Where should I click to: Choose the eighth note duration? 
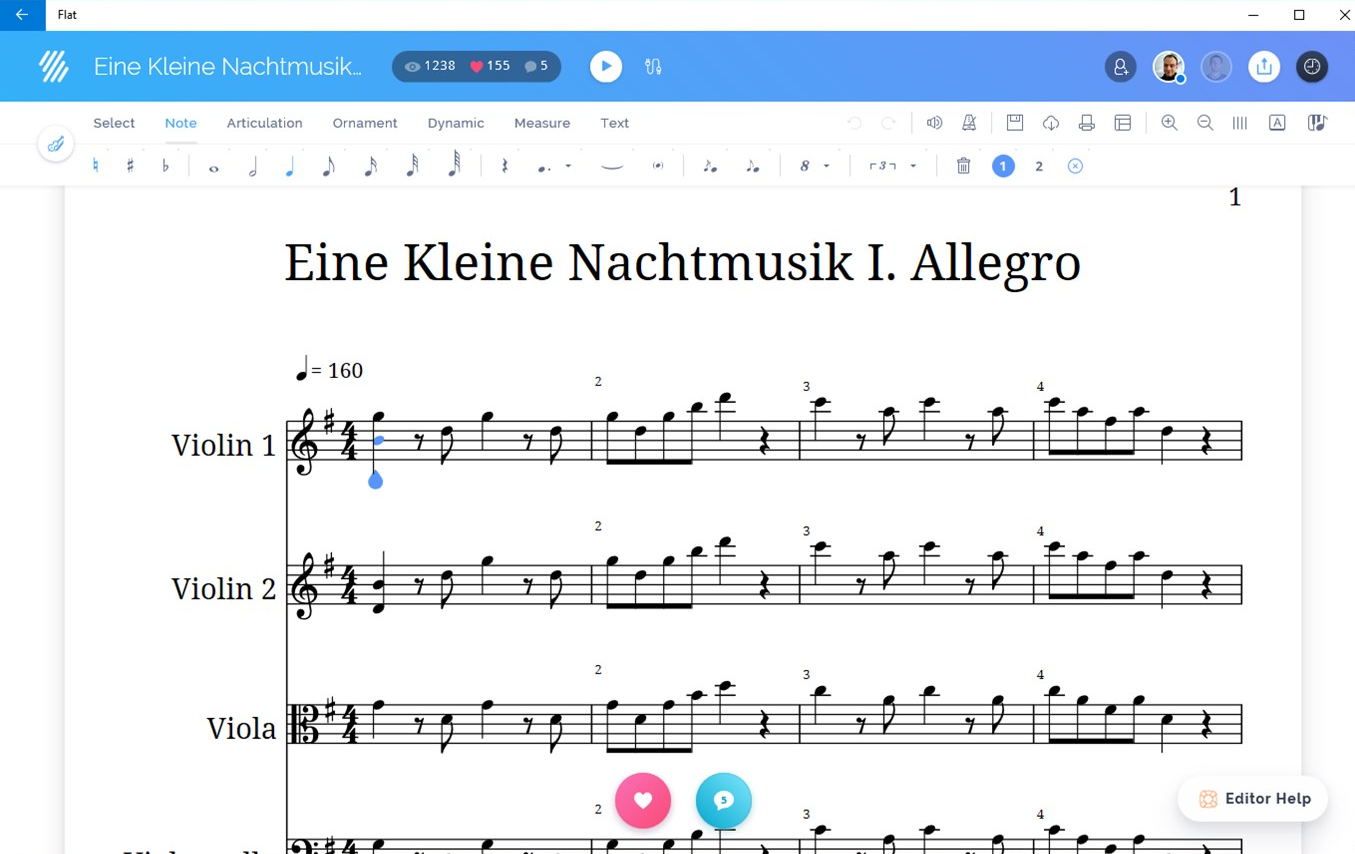click(328, 167)
